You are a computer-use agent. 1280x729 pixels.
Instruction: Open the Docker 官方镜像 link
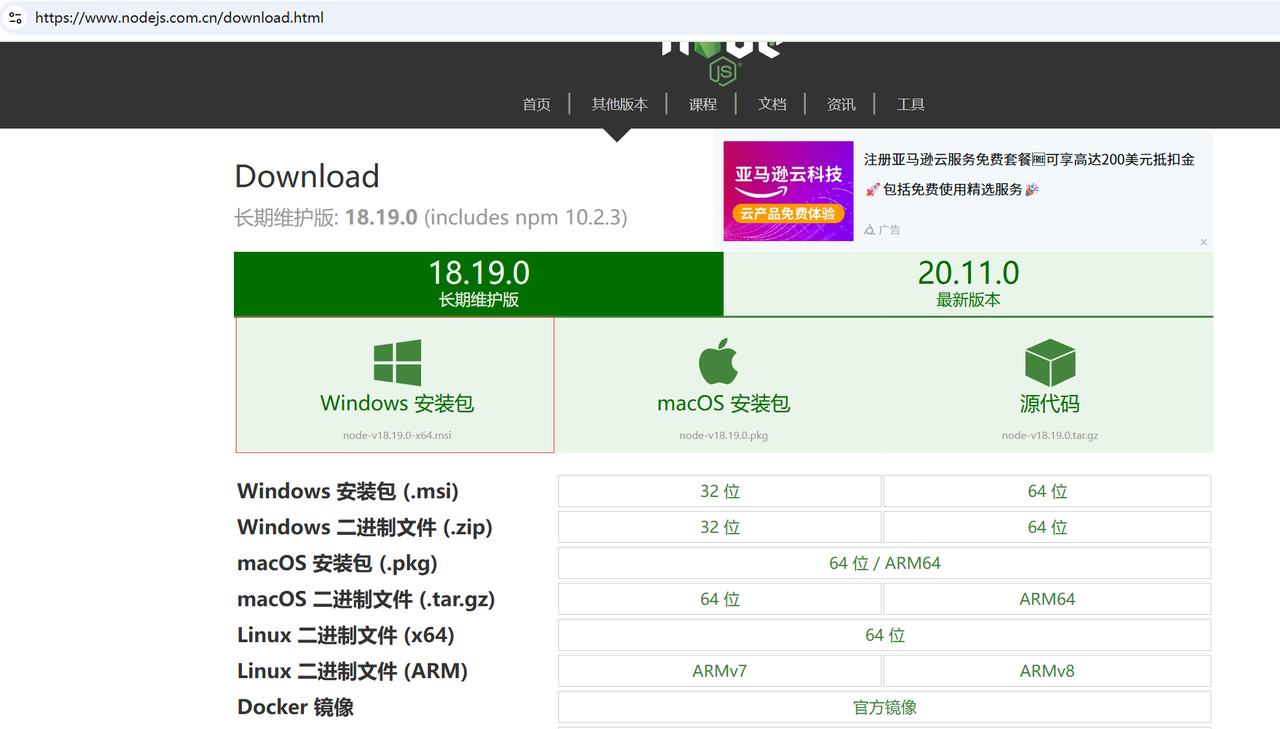click(884, 706)
